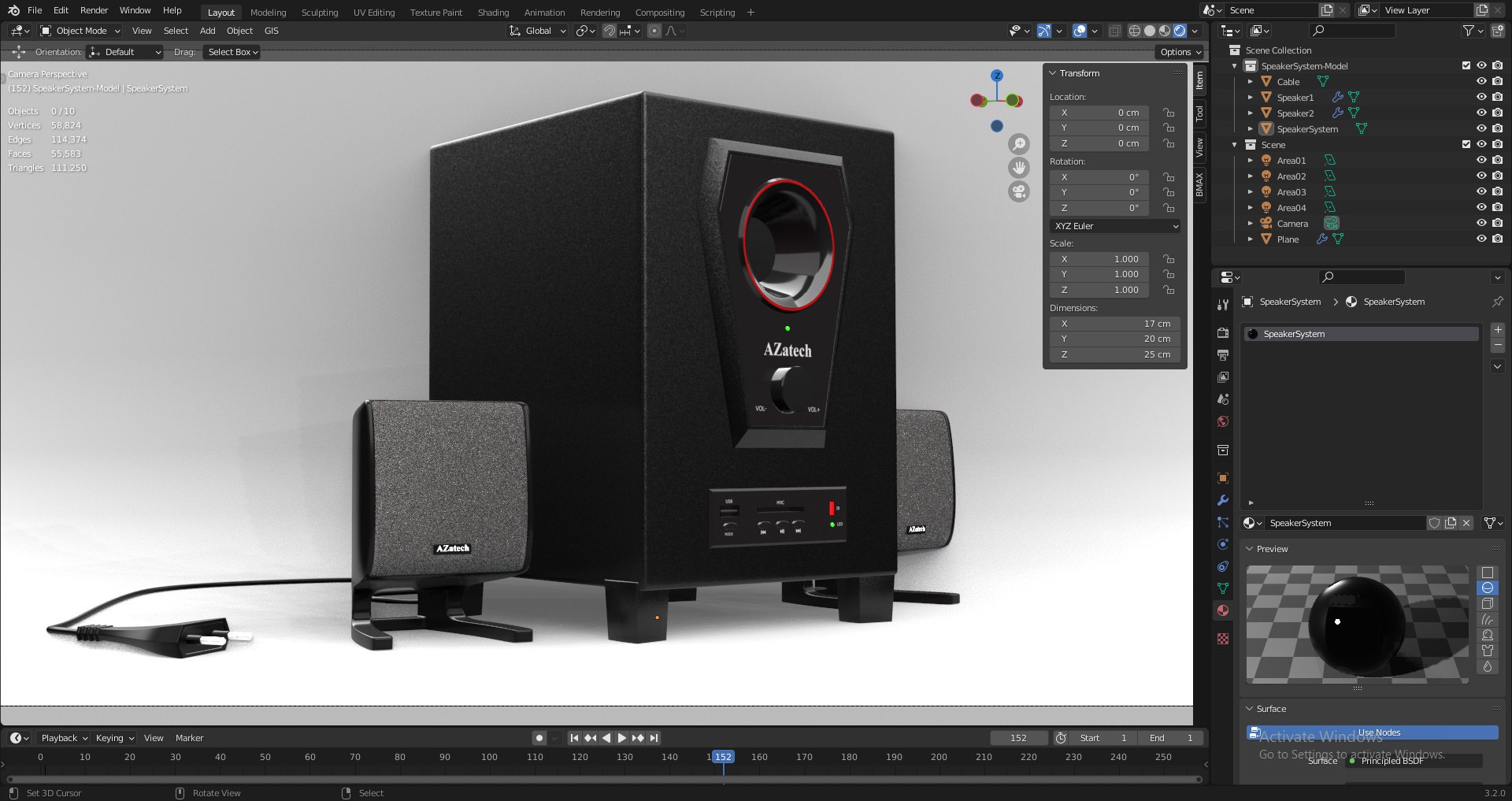1512x801 pixels.
Task: Disable Plane in renders
Action: (x=1497, y=239)
